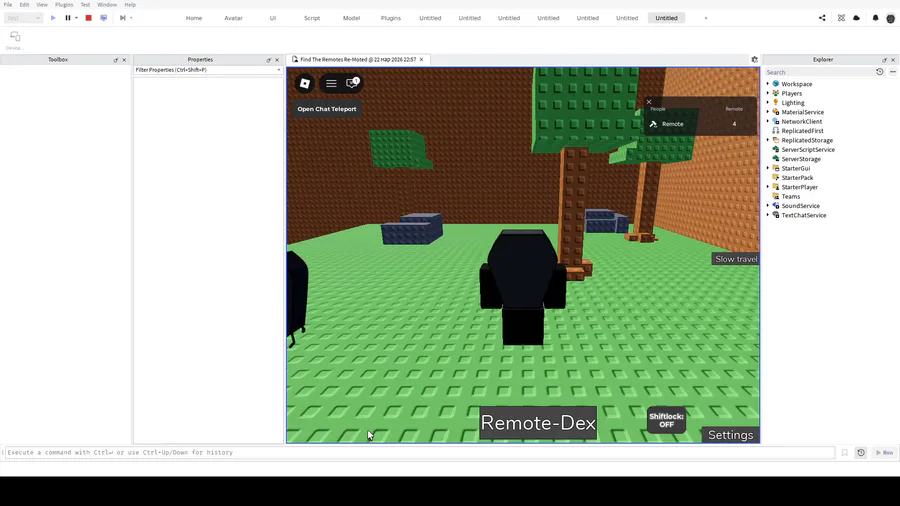Open the in-game Settings button
Viewport: 900px width, 506px height.
730,435
